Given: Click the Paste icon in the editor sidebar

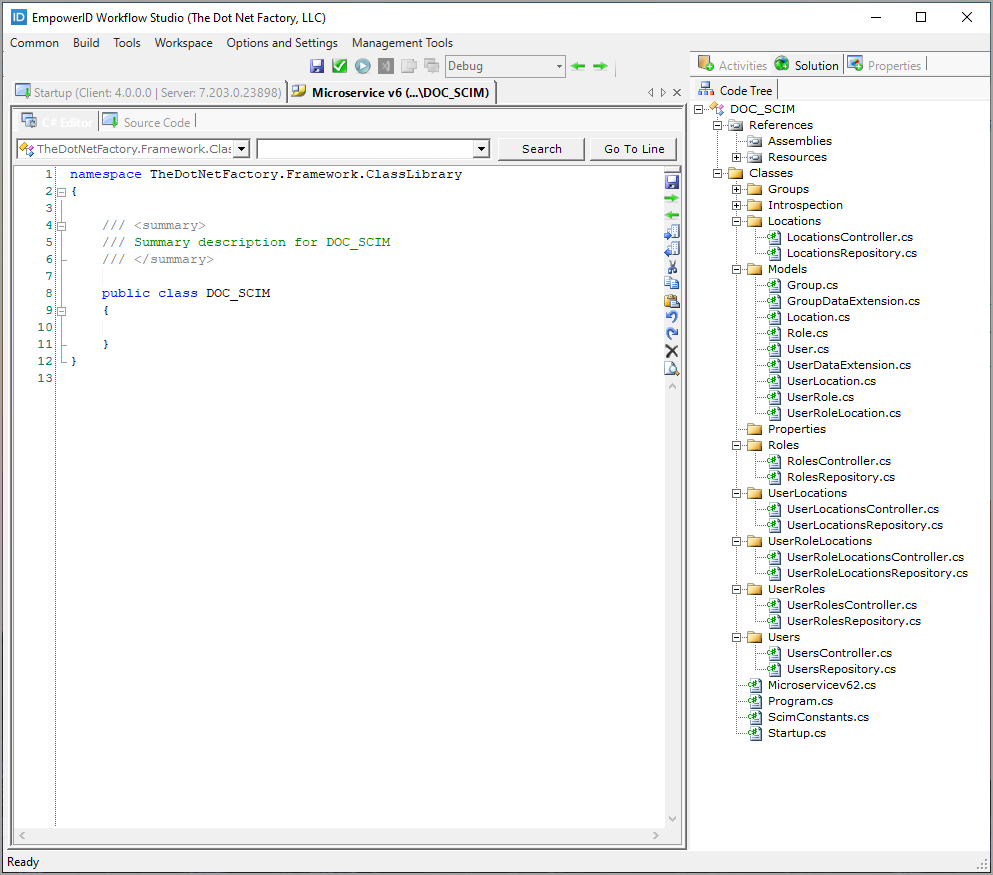Looking at the screenshot, I should tap(671, 300).
